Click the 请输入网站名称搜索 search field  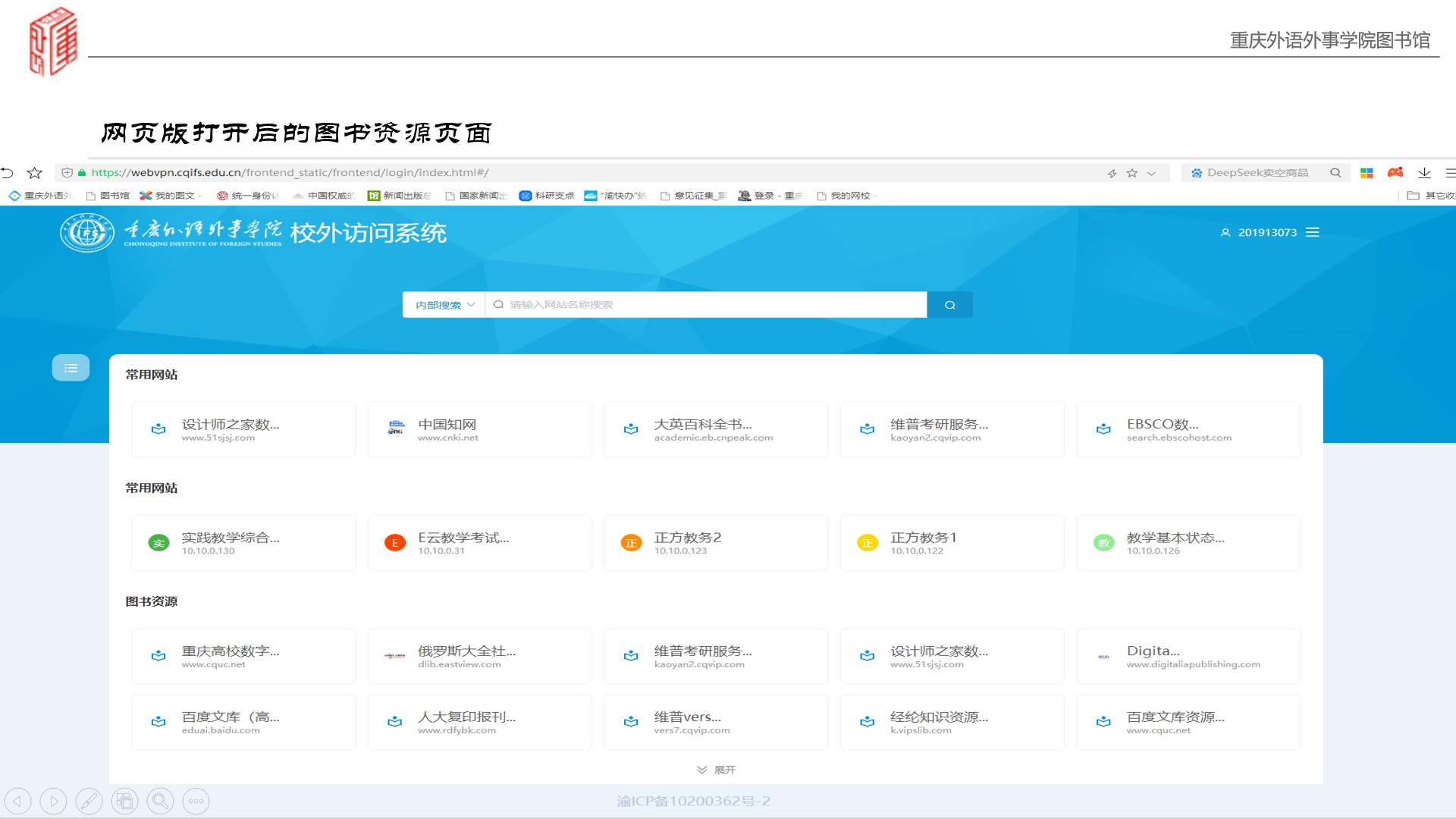pos(706,305)
